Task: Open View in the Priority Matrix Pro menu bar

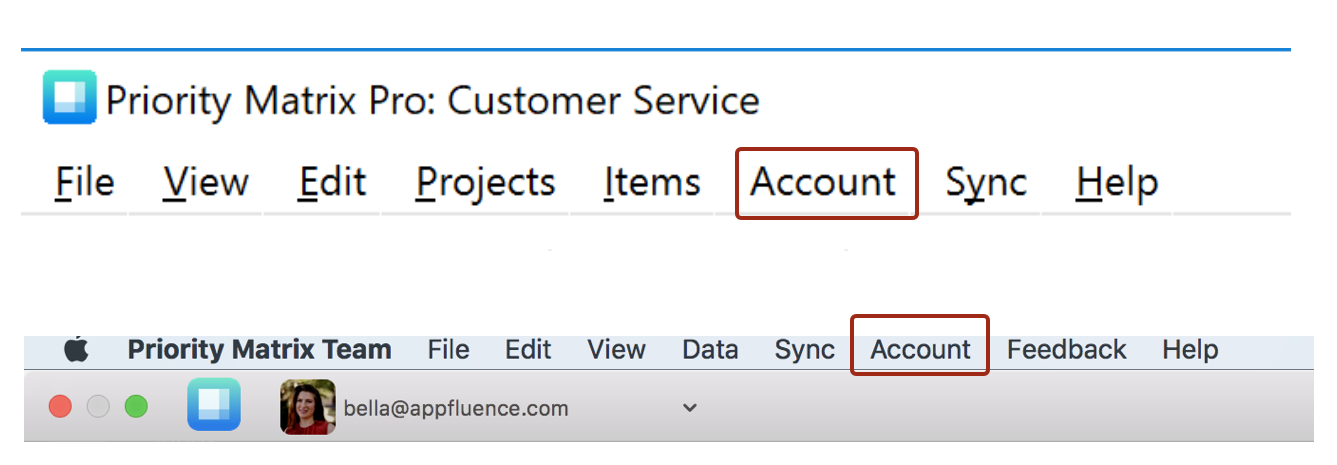Action: click(x=206, y=183)
